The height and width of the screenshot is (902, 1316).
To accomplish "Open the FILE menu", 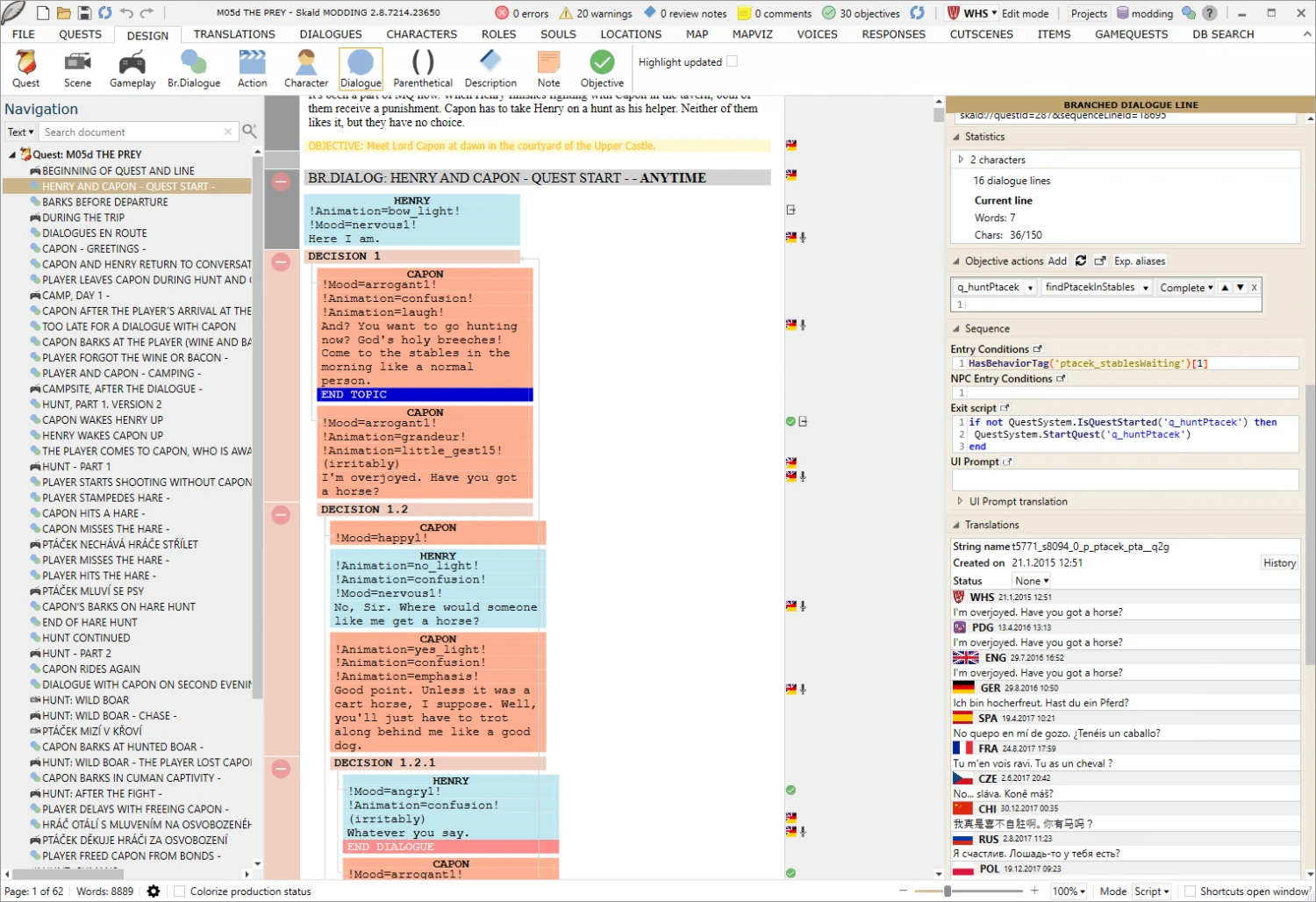I will coord(24,34).
